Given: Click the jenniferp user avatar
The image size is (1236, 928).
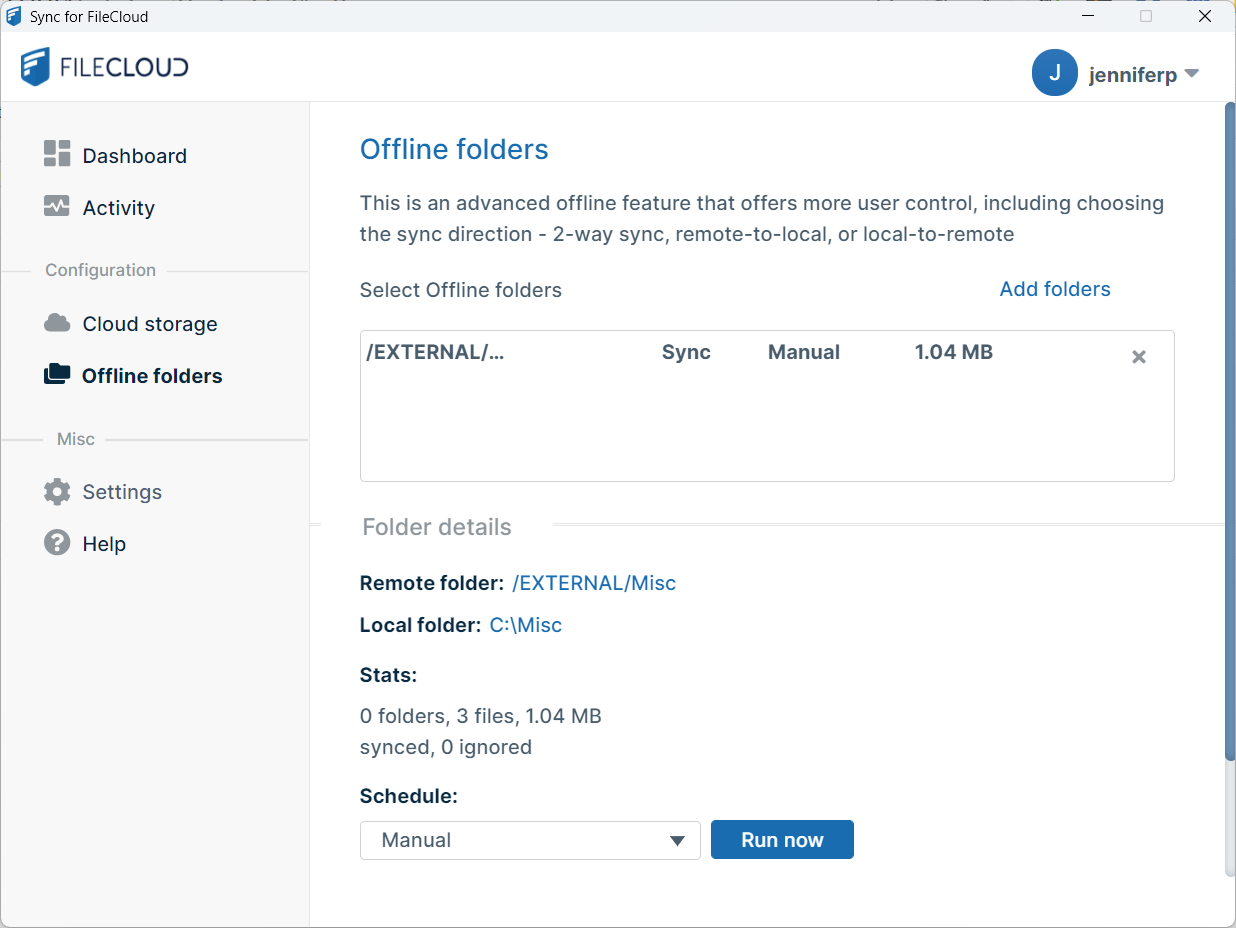Looking at the screenshot, I should coord(1054,73).
